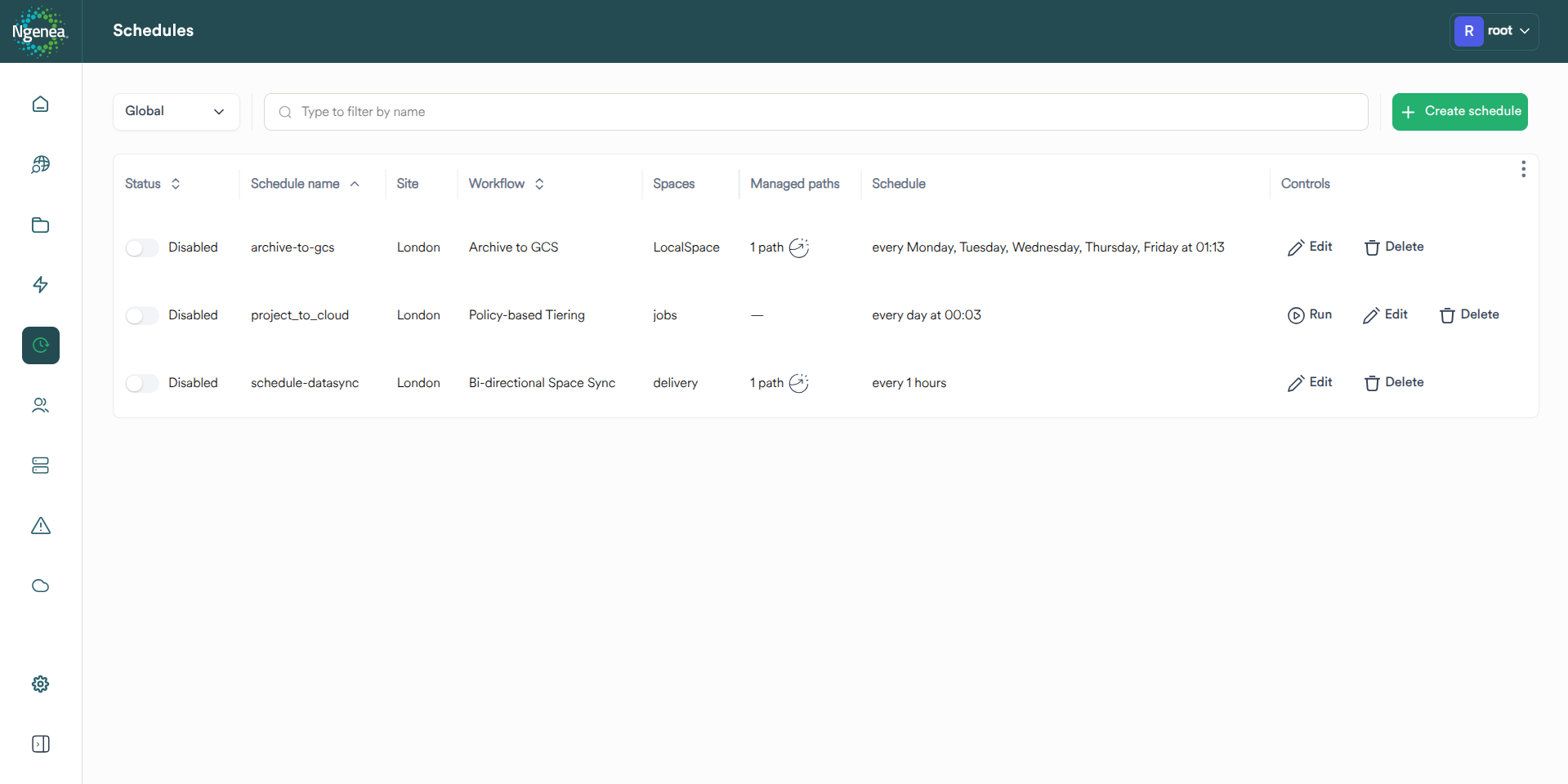
Task: Enable the schedule-datasync toggle
Action: coord(141,383)
